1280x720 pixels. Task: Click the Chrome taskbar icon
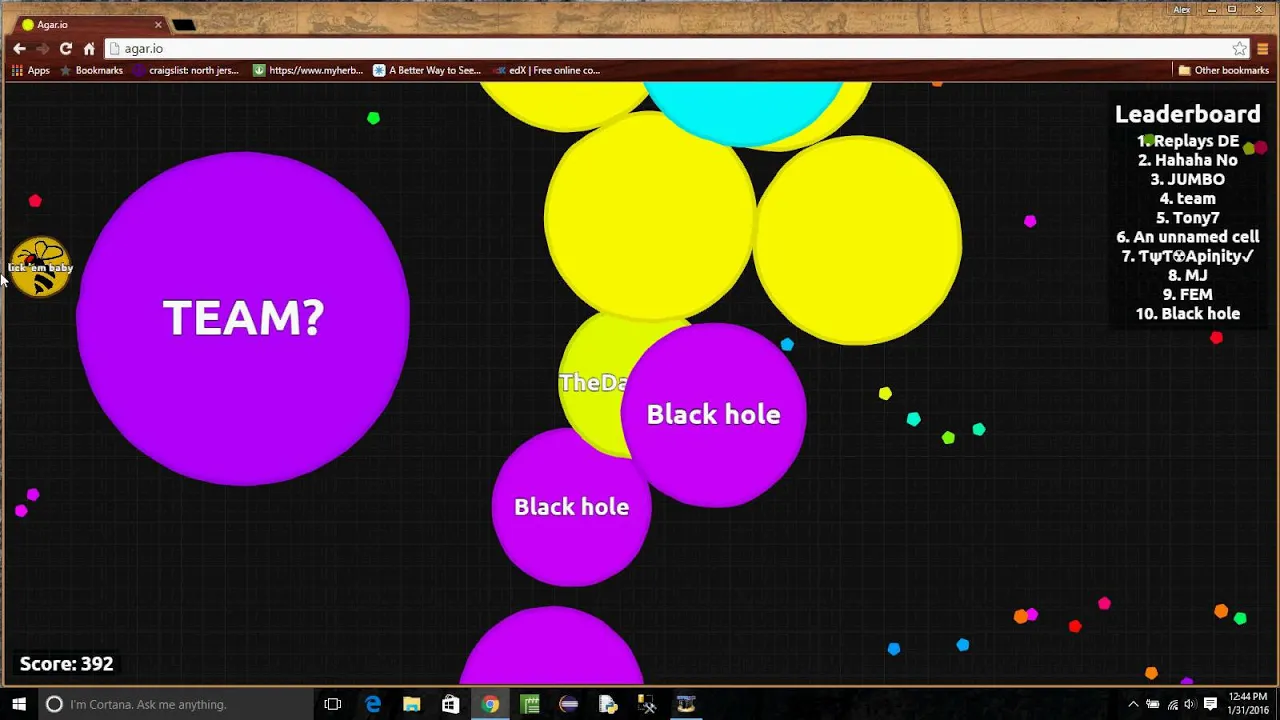490,704
